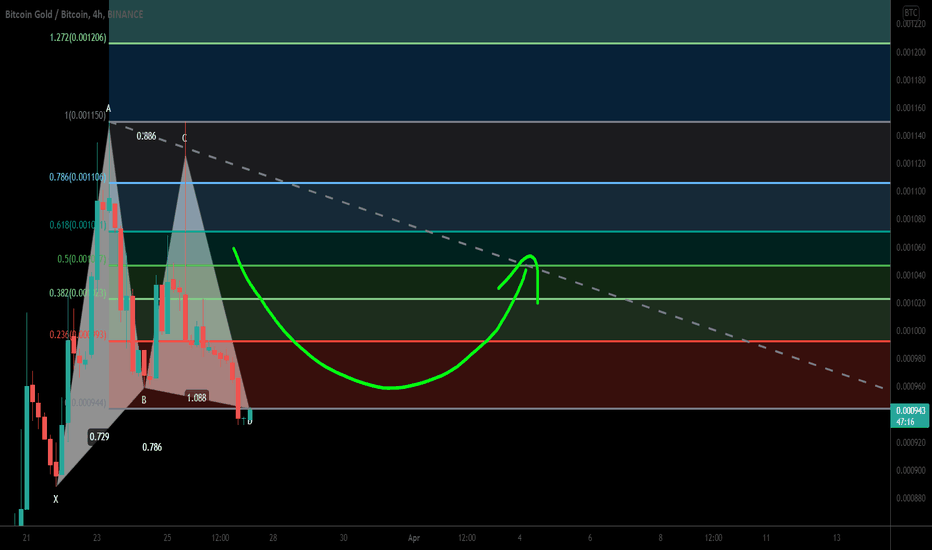Image resolution: width=932 pixels, height=550 pixels.
Task: Click the 1(0.001150) Fibonacci level label
Action: [x=85, y=115]
